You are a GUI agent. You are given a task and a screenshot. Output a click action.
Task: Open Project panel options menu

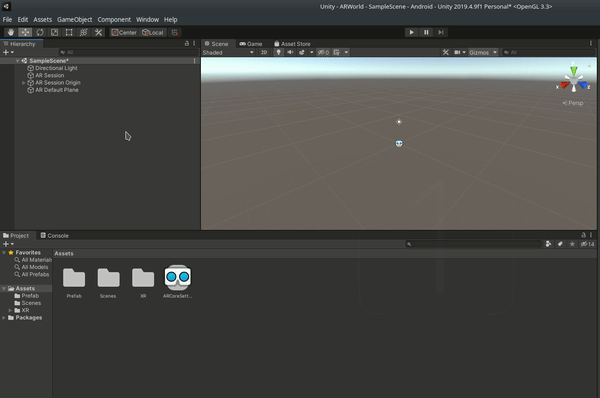coord(591,235)
